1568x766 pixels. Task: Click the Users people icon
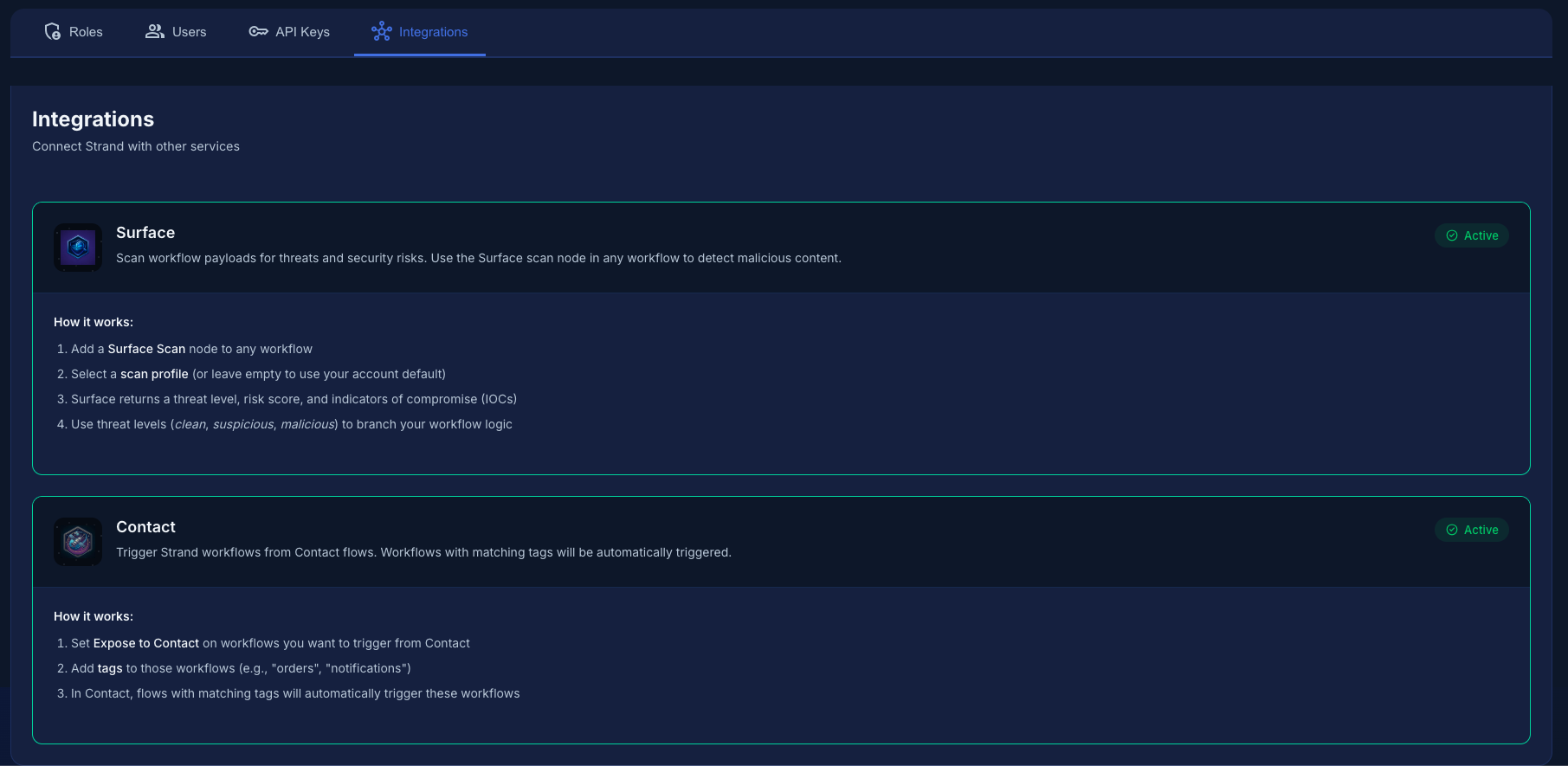[155, 32]
